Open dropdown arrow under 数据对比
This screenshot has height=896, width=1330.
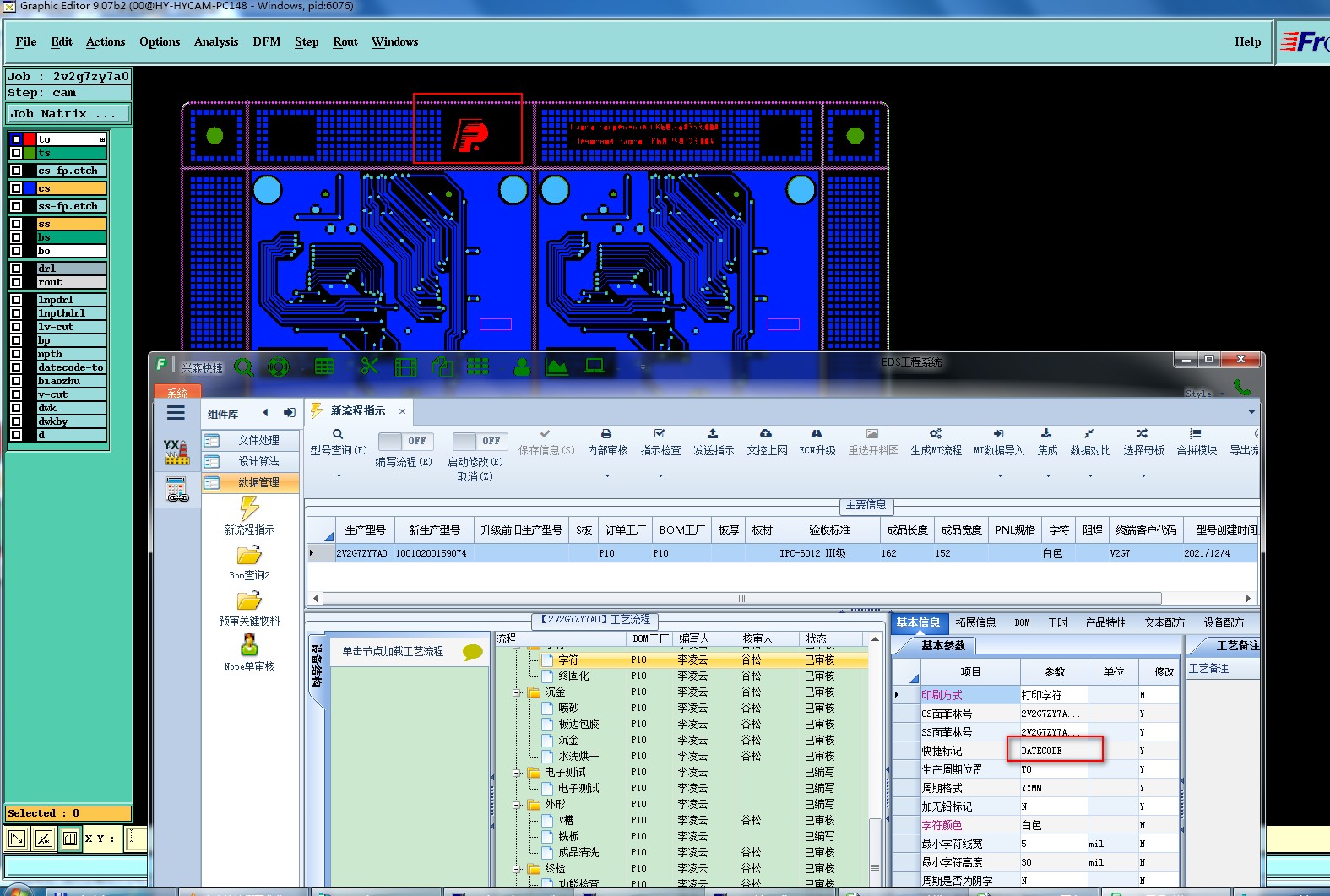click(x=1090, y=476)
